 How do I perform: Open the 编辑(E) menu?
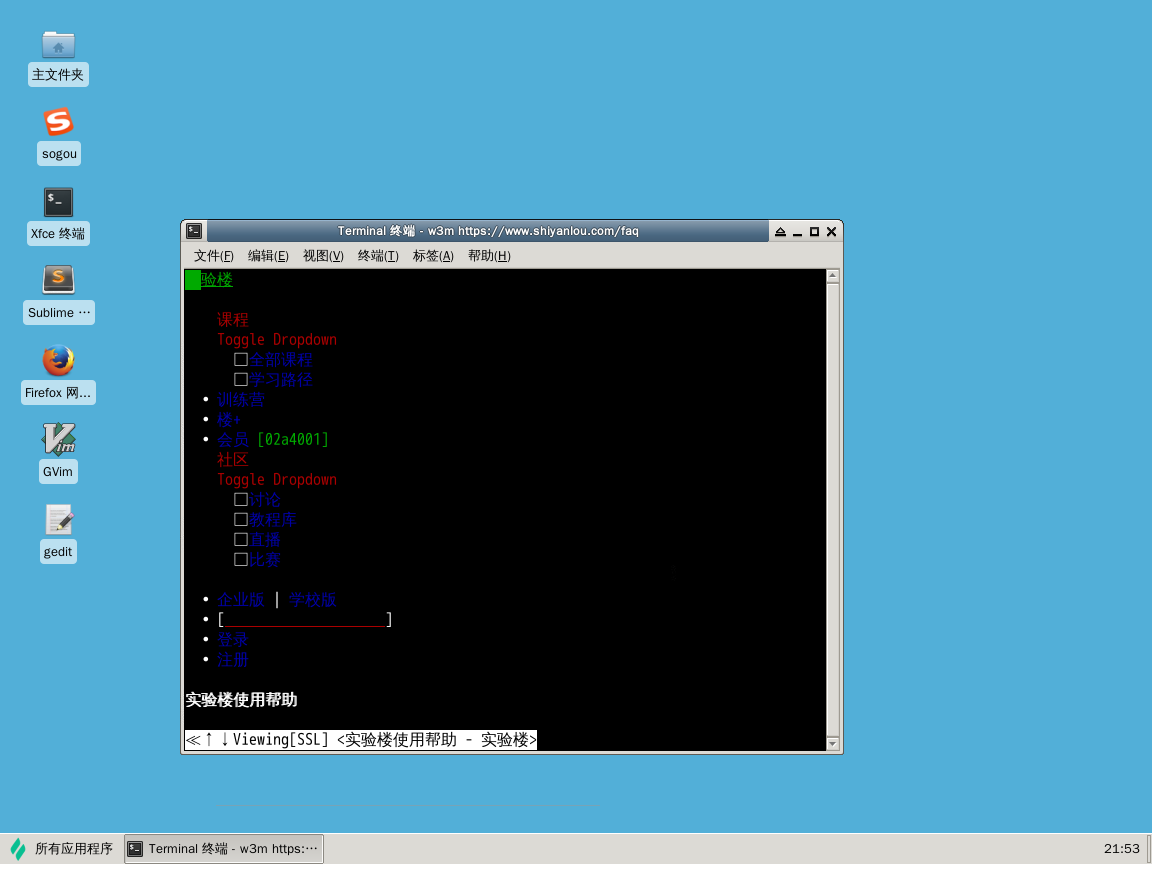268,256
